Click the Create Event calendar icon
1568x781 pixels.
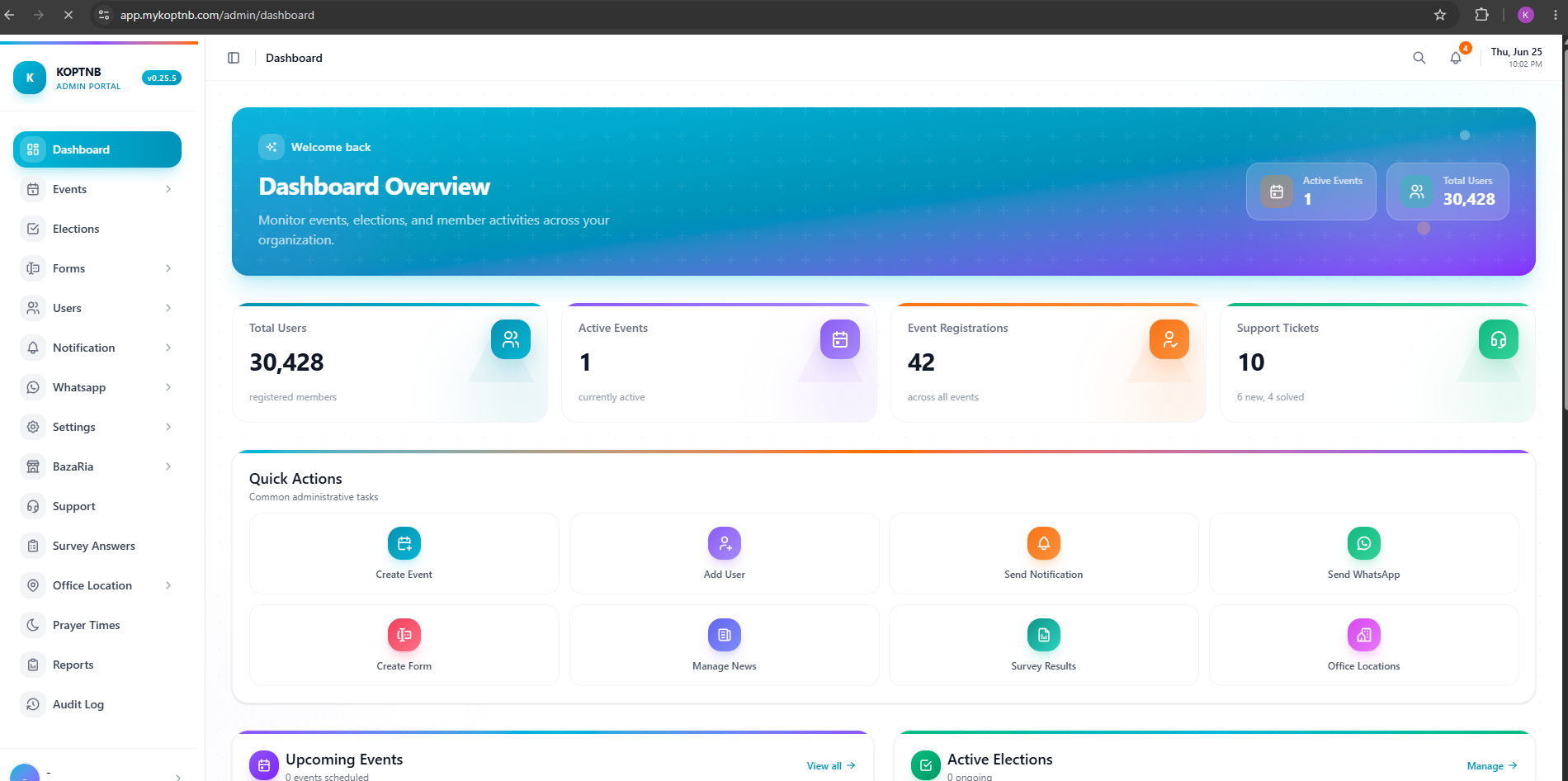coord(404,543)
